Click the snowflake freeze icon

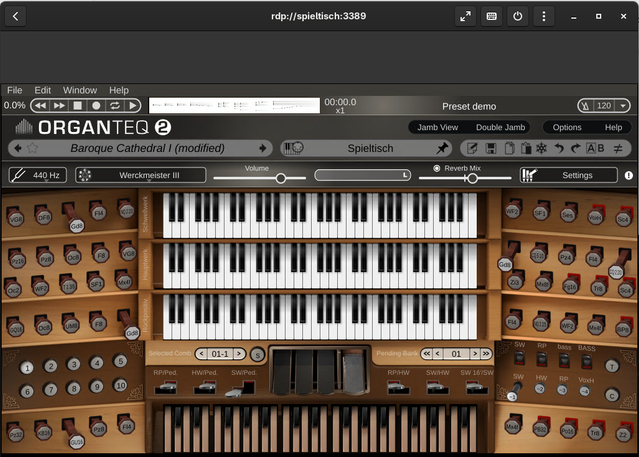click(x=541, y=148)
